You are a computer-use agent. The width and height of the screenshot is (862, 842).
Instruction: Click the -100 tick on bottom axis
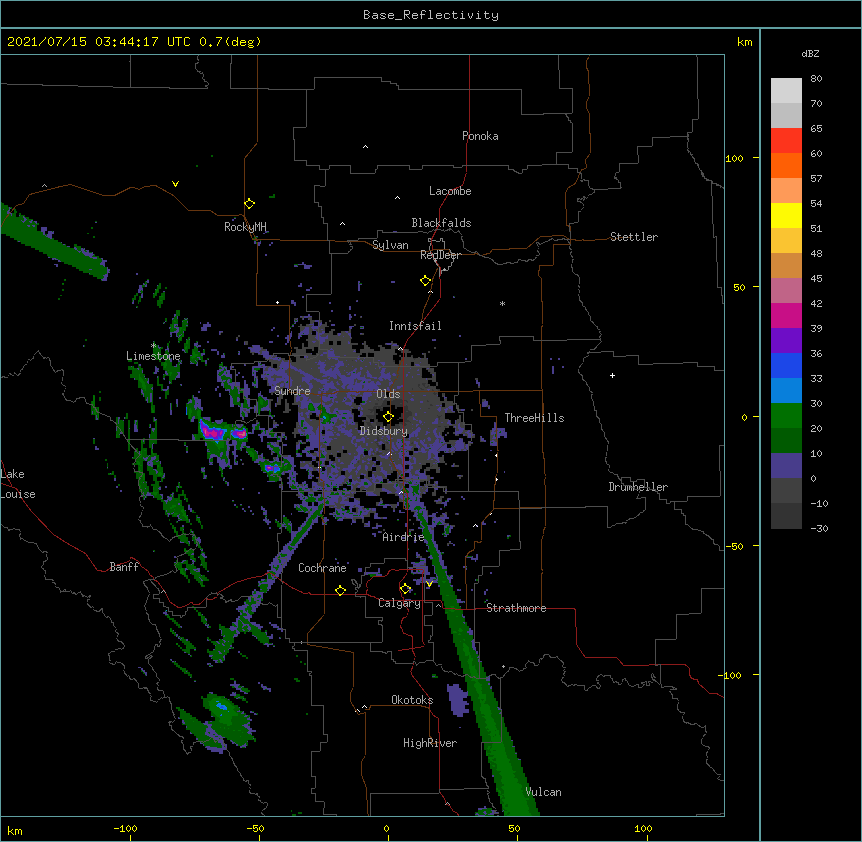point(125,828)
